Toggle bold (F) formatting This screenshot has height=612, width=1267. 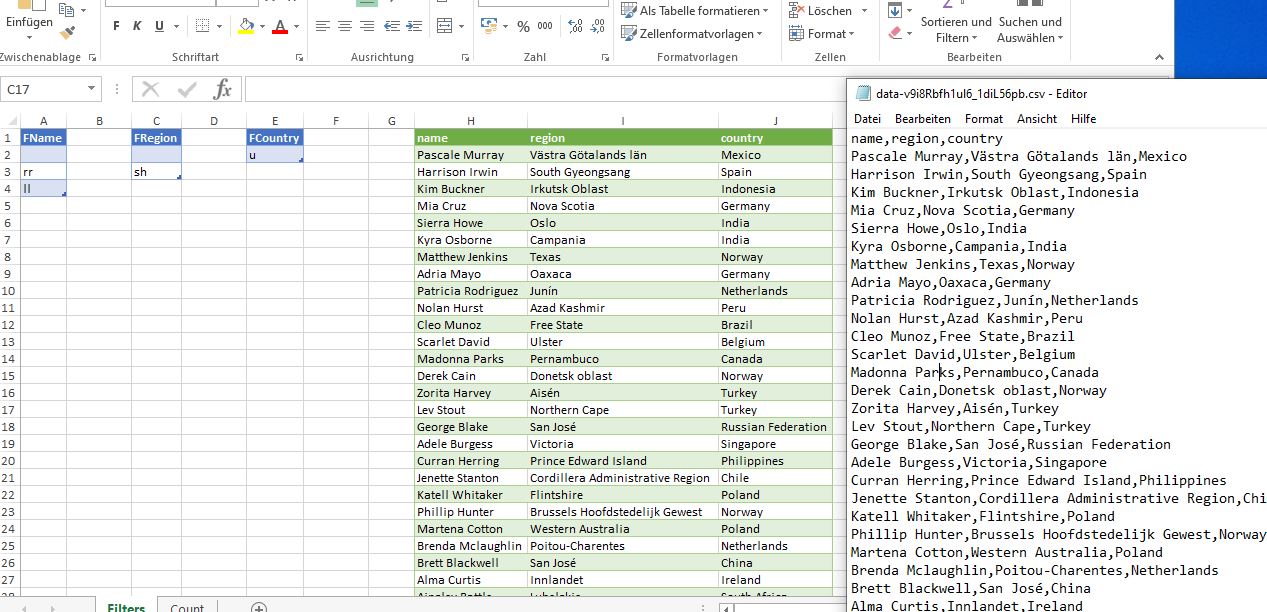115,26
